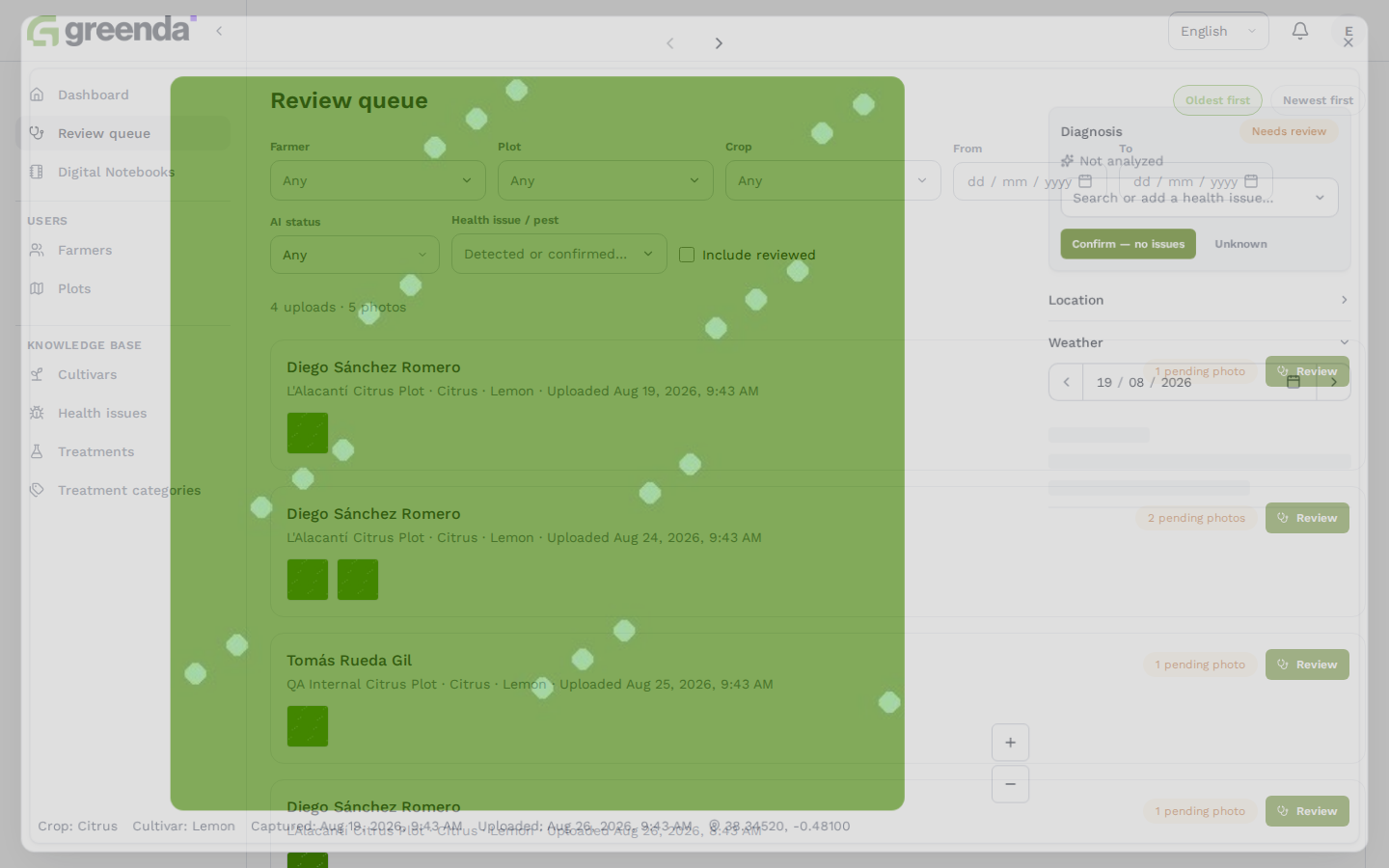Collapse the Weather section
The width and height of the screenshot is (1389, 868).
coord(1199,342)
